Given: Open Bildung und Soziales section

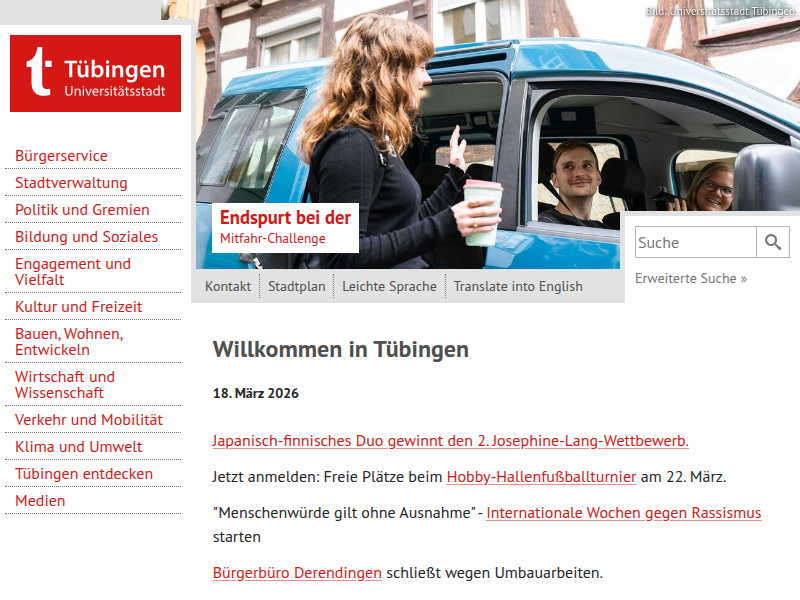Looking at the screenshot, I should 86,237.
